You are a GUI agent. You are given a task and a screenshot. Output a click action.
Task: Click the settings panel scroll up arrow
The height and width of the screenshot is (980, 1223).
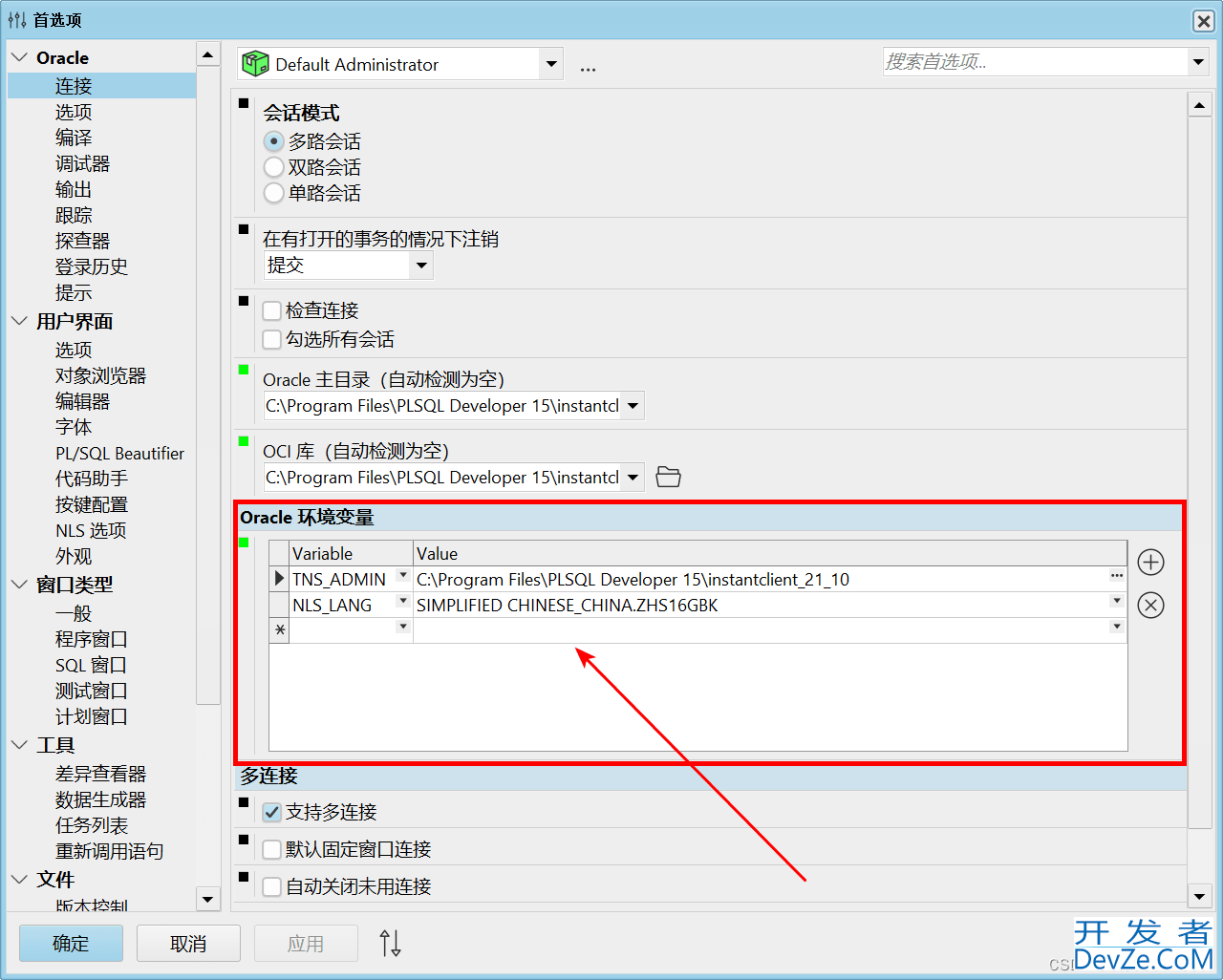[1200, 104]
